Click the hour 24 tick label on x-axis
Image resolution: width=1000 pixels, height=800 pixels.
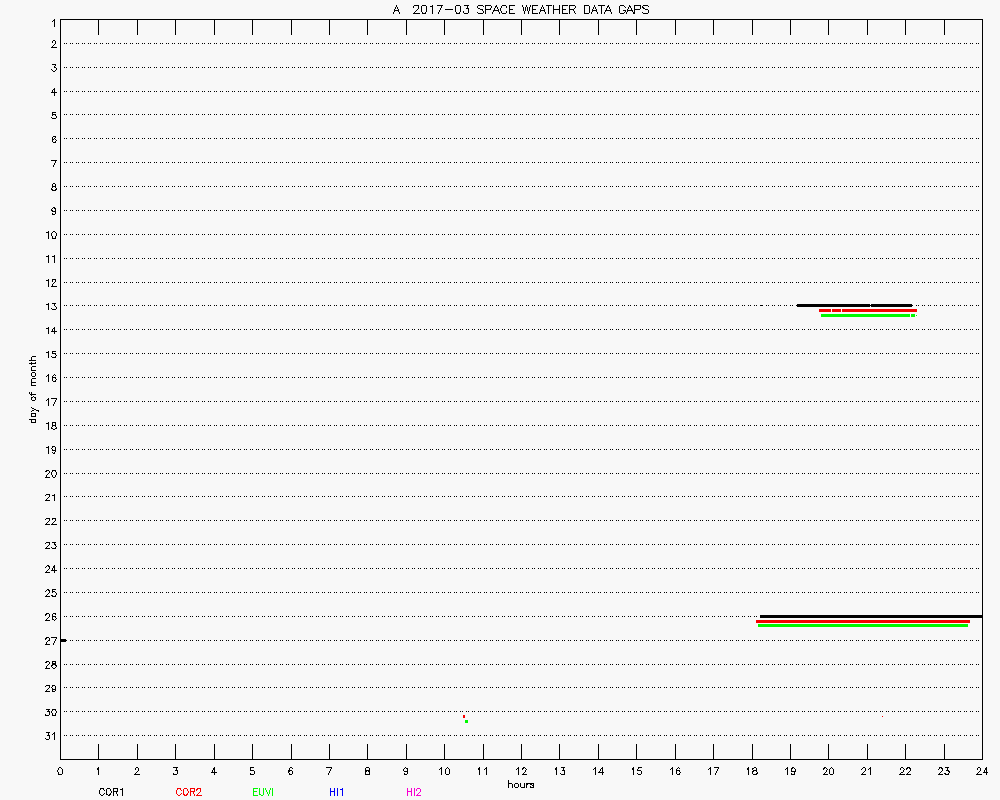(982, 771)
